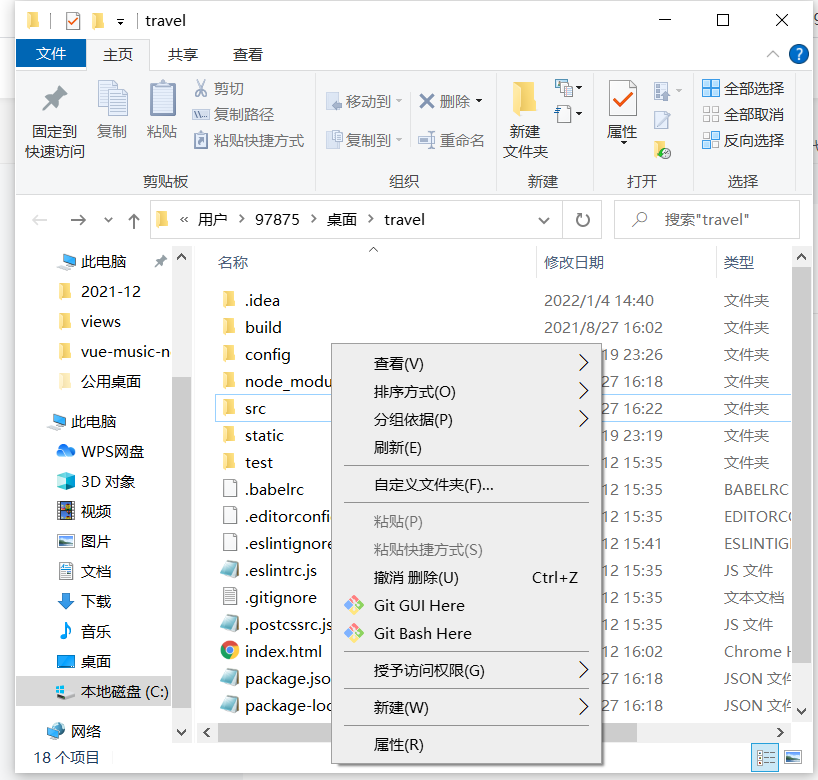Open the Give access to (授予访问权限) submenu

466,670
